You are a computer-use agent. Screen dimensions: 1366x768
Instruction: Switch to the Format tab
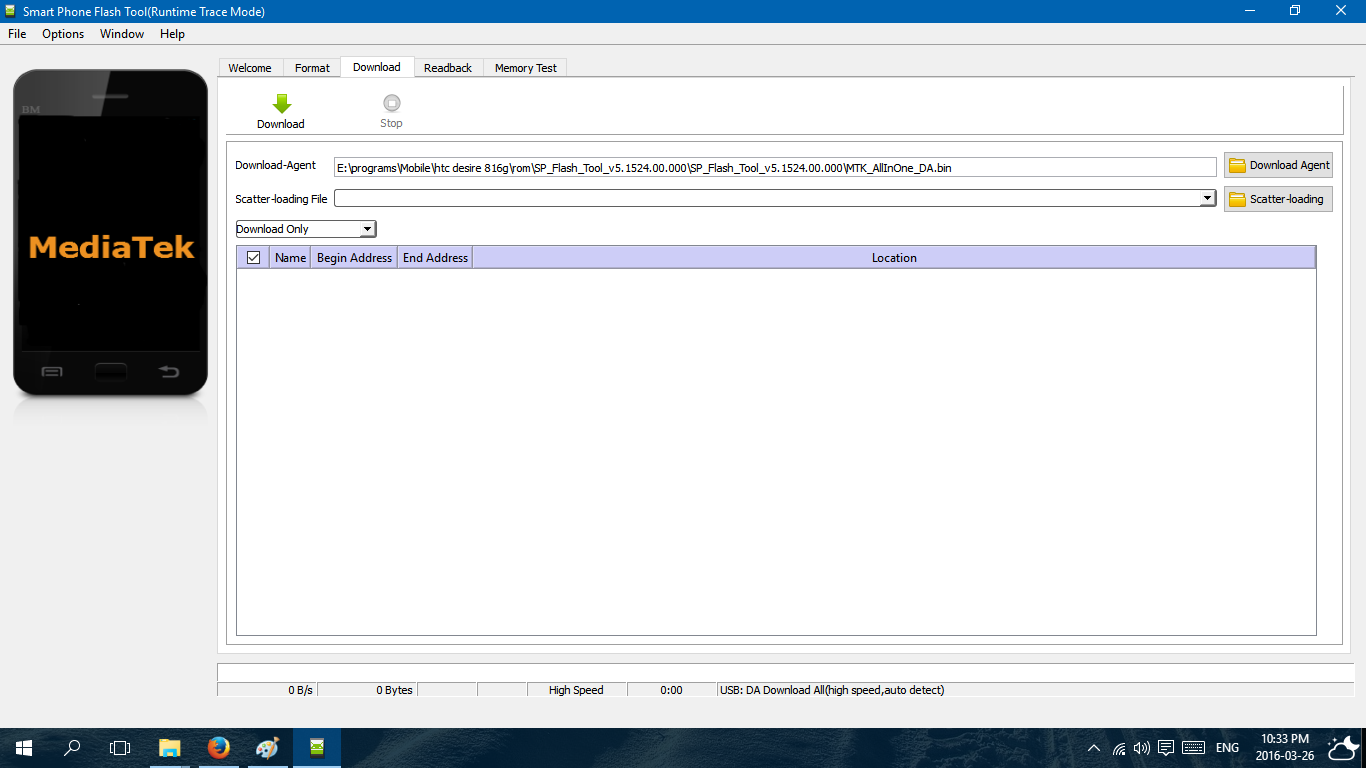pyautogui.click(x=312, y=68)
